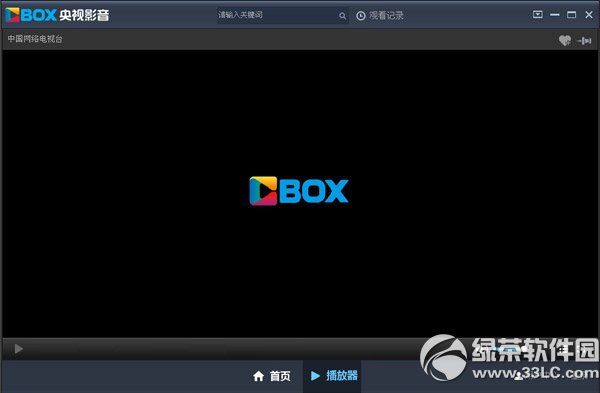
Task: Open the main menu dropdown in the title bar
Action: tap(537, 15)
